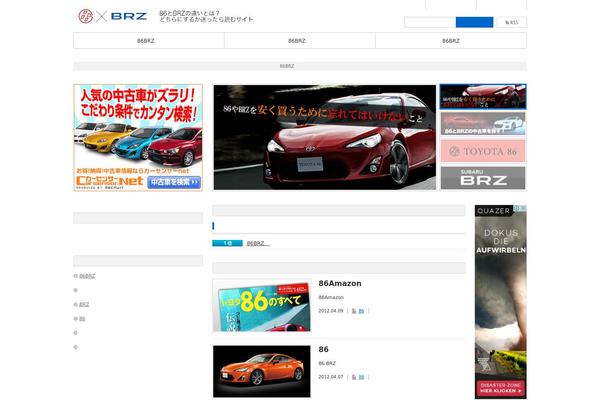This screenshot has width=600, height=400.
Task: Select the pink TOYOTA 86 slider thumbnail
Action: tap(483, 151)
